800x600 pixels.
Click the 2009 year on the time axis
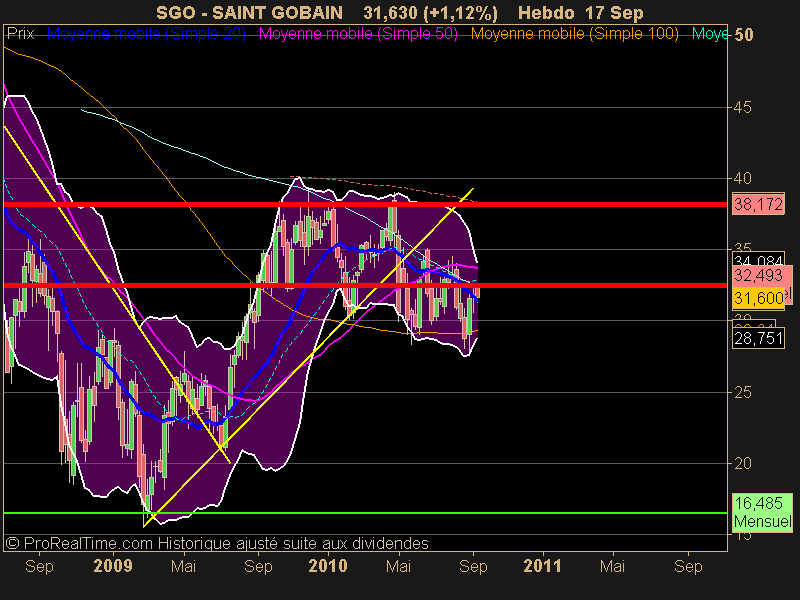point(113,566)
